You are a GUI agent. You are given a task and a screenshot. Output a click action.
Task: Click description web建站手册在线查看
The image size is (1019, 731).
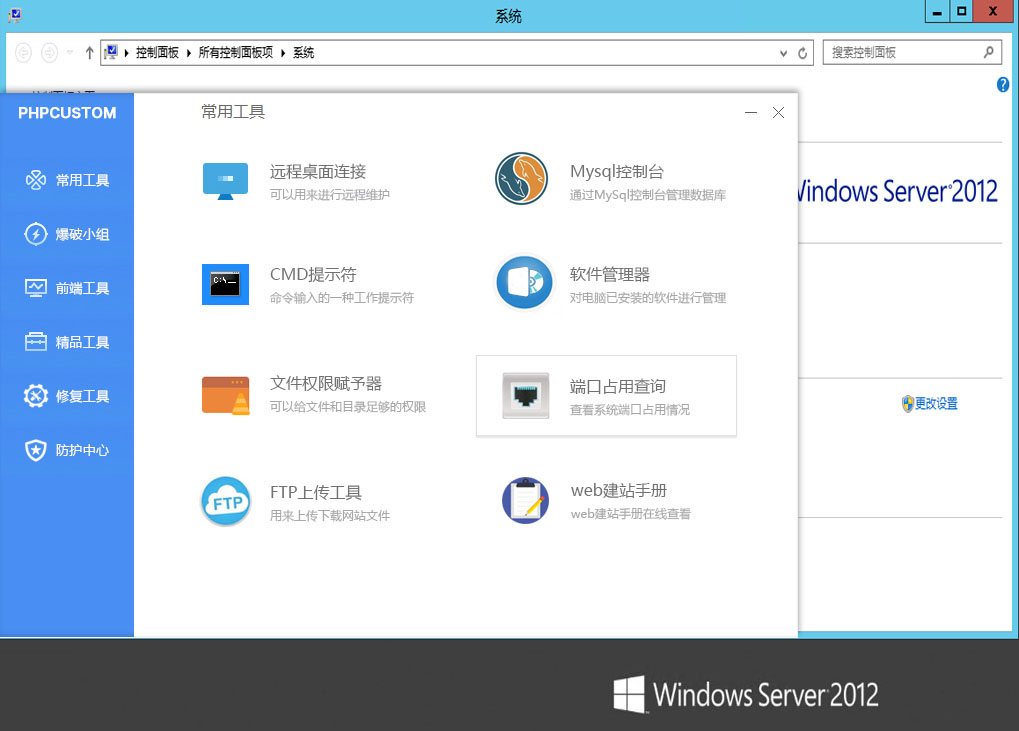pos(630,514)
